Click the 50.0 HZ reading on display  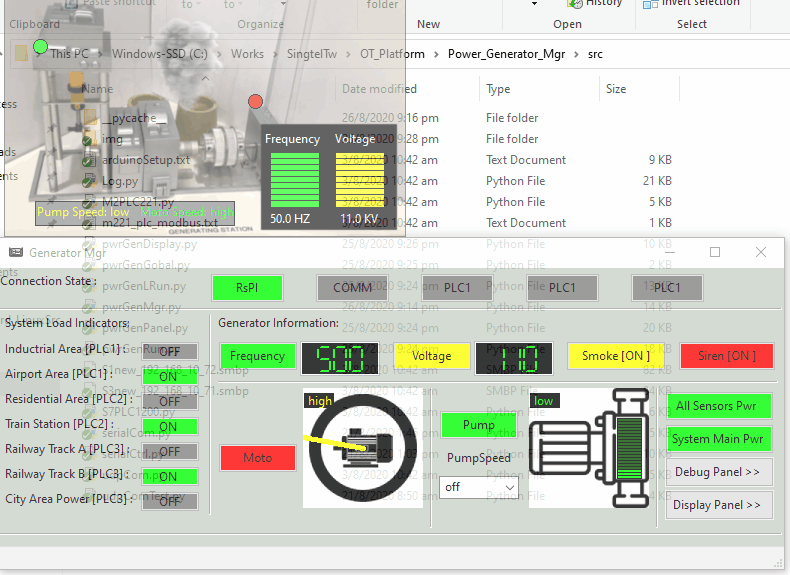290,219
